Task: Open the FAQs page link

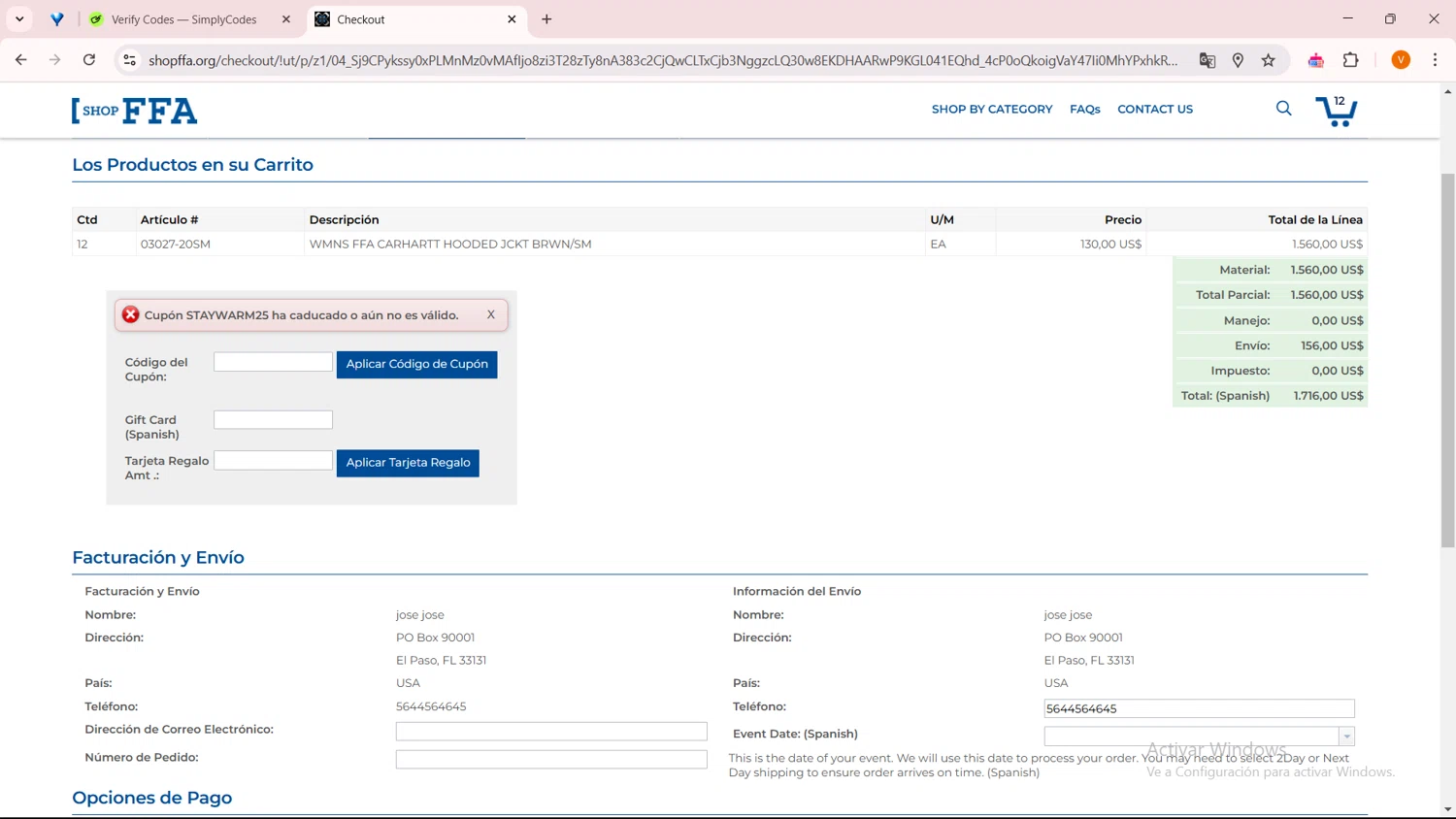Action: pos(1085,109)
